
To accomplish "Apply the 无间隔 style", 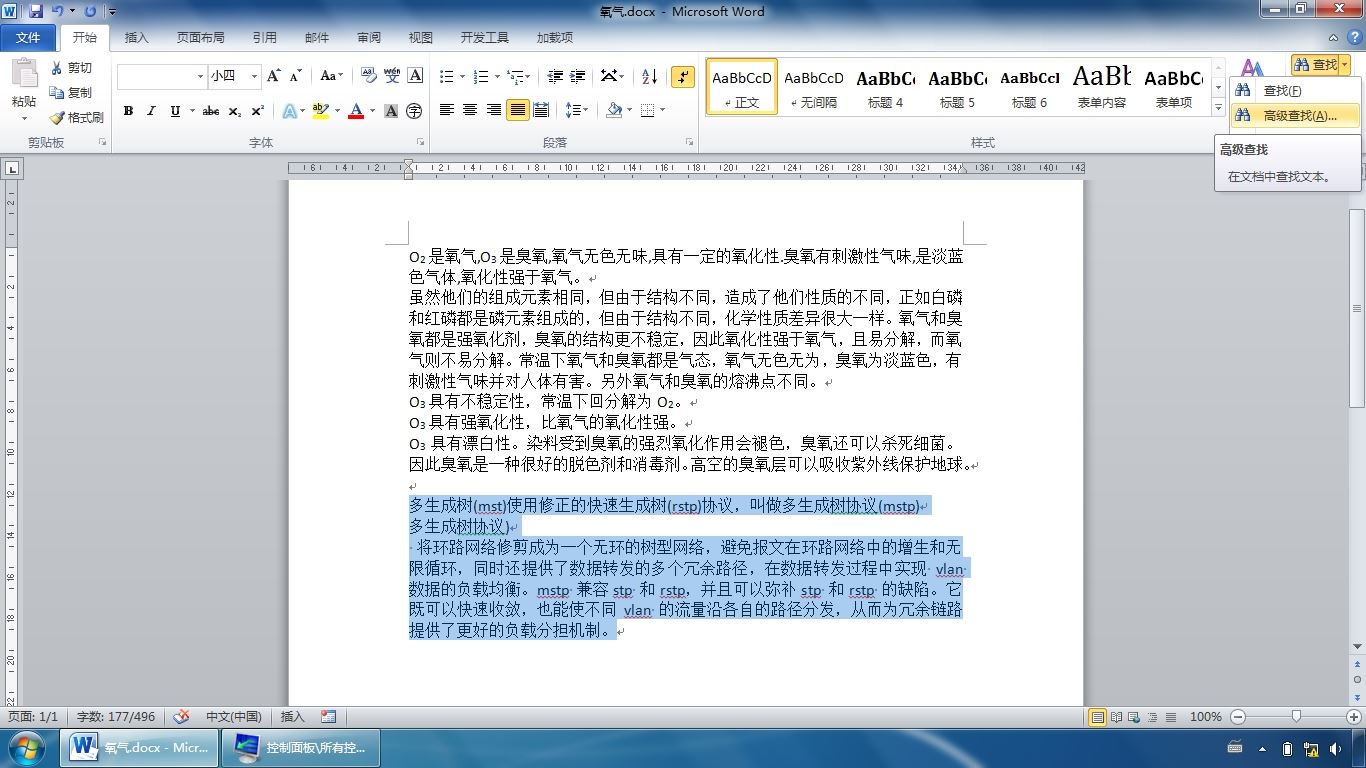I will [814, 87].
